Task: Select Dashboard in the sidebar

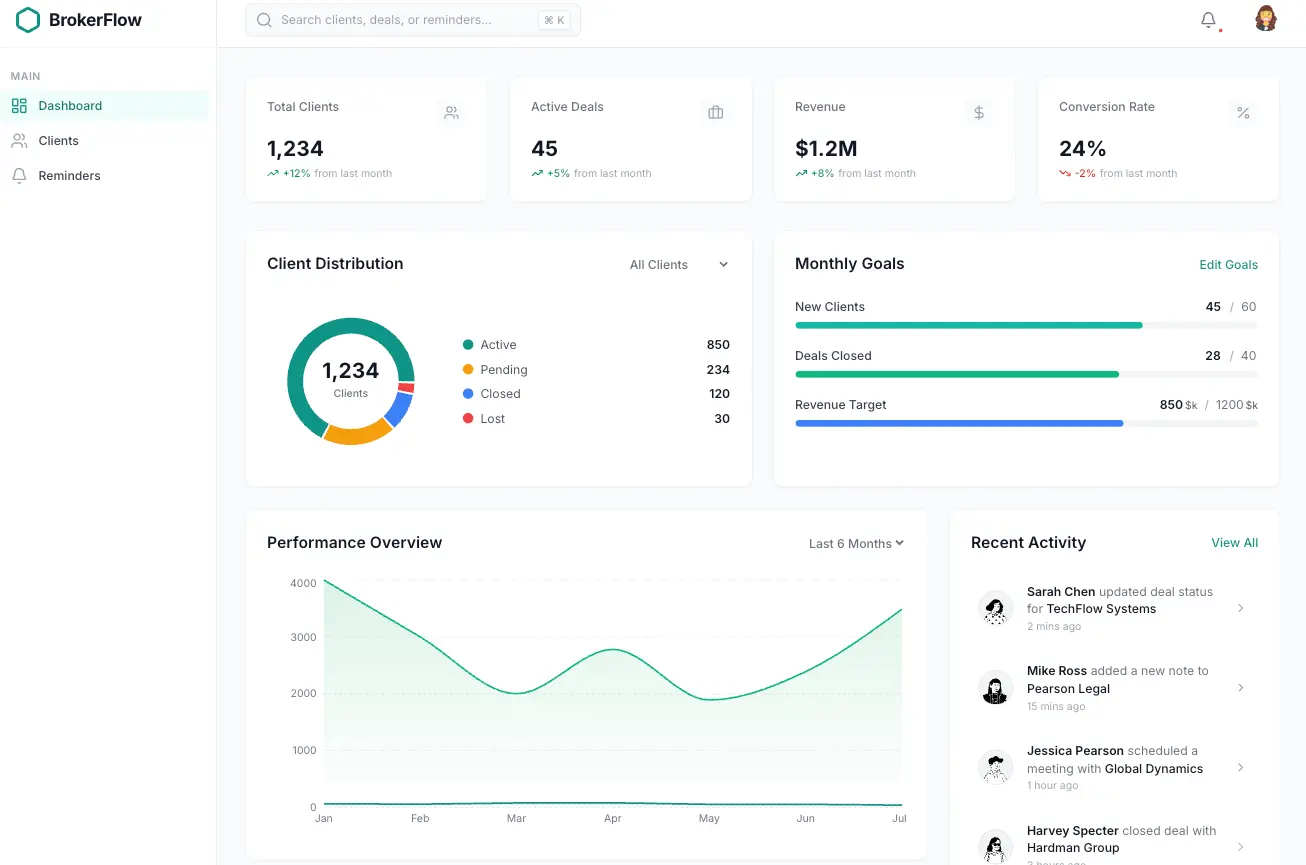Action: point(70,106)
